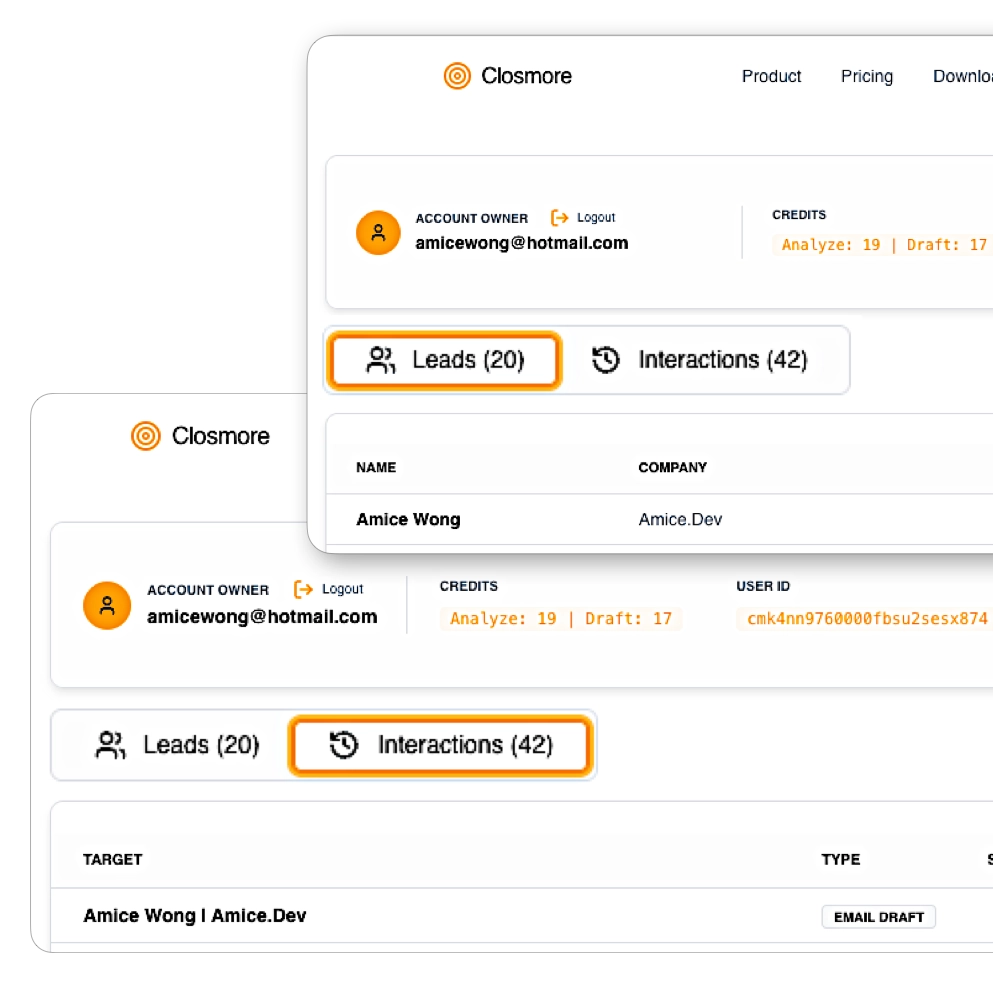The width and height of the screenshot is (993, 992).
Task: Click the Closmore target logo in upper window
Action: click(457, 76)
